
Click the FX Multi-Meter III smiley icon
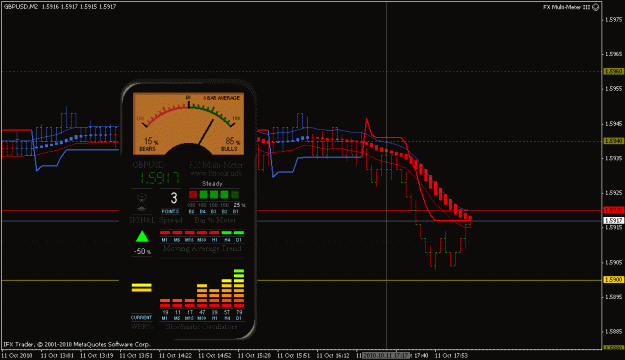596,7
